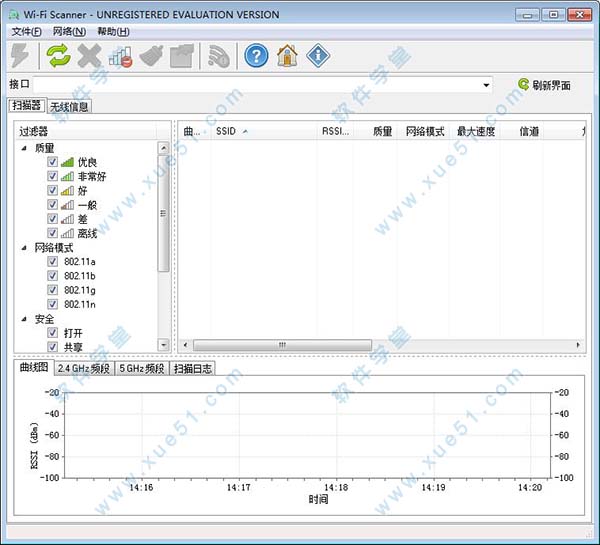Viewport: 600px width, 545px height.
Task: Toggle the 打开 security checkbox
Action: tap(52, 333)
